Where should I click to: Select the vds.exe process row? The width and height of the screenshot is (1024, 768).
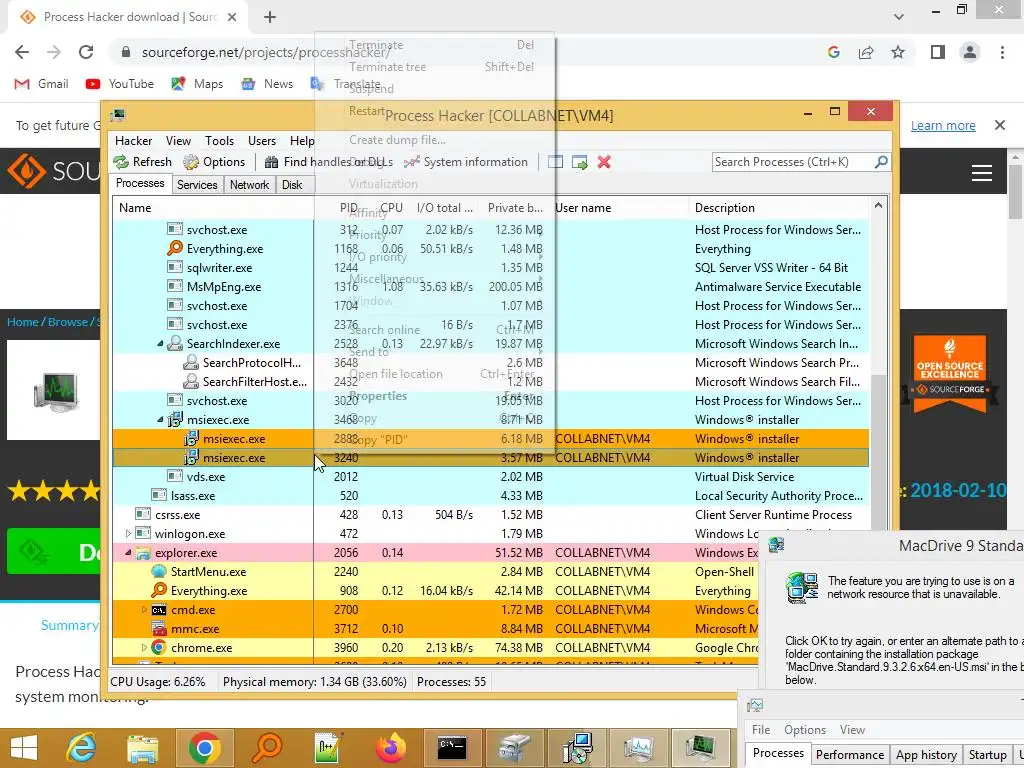point(490,477)
